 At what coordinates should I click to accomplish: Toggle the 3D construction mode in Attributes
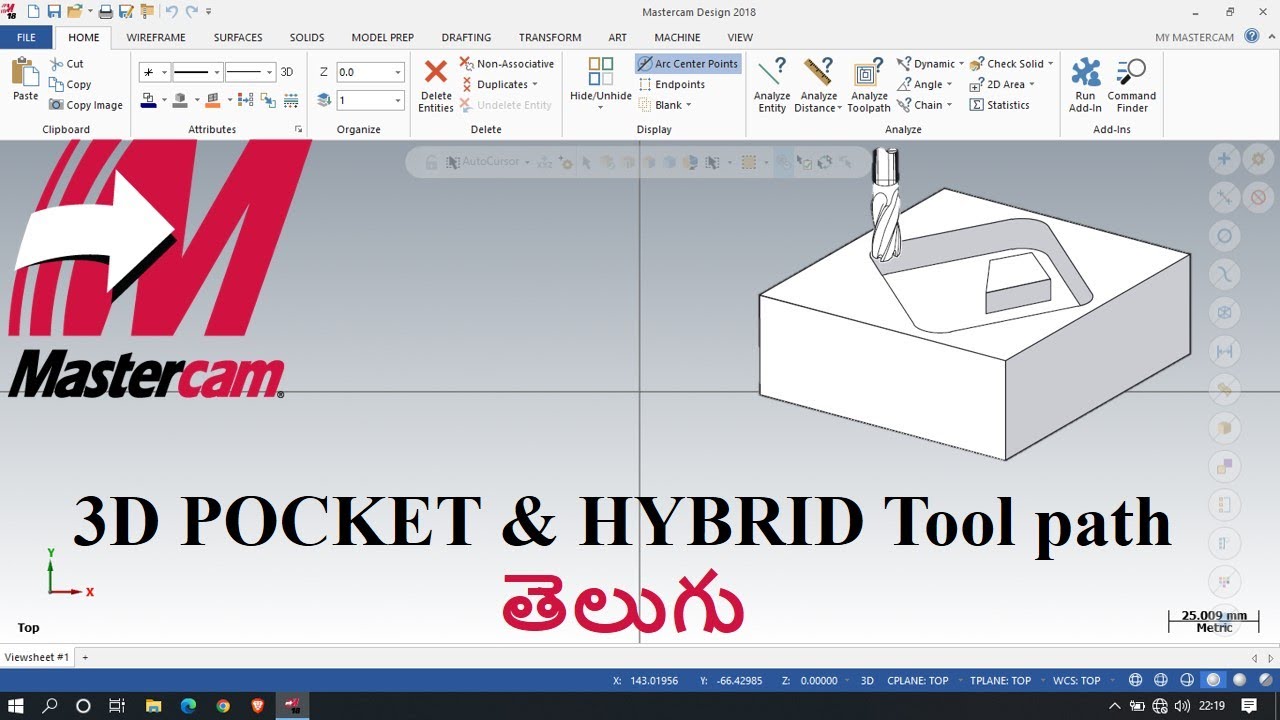[x=287, y=72]
